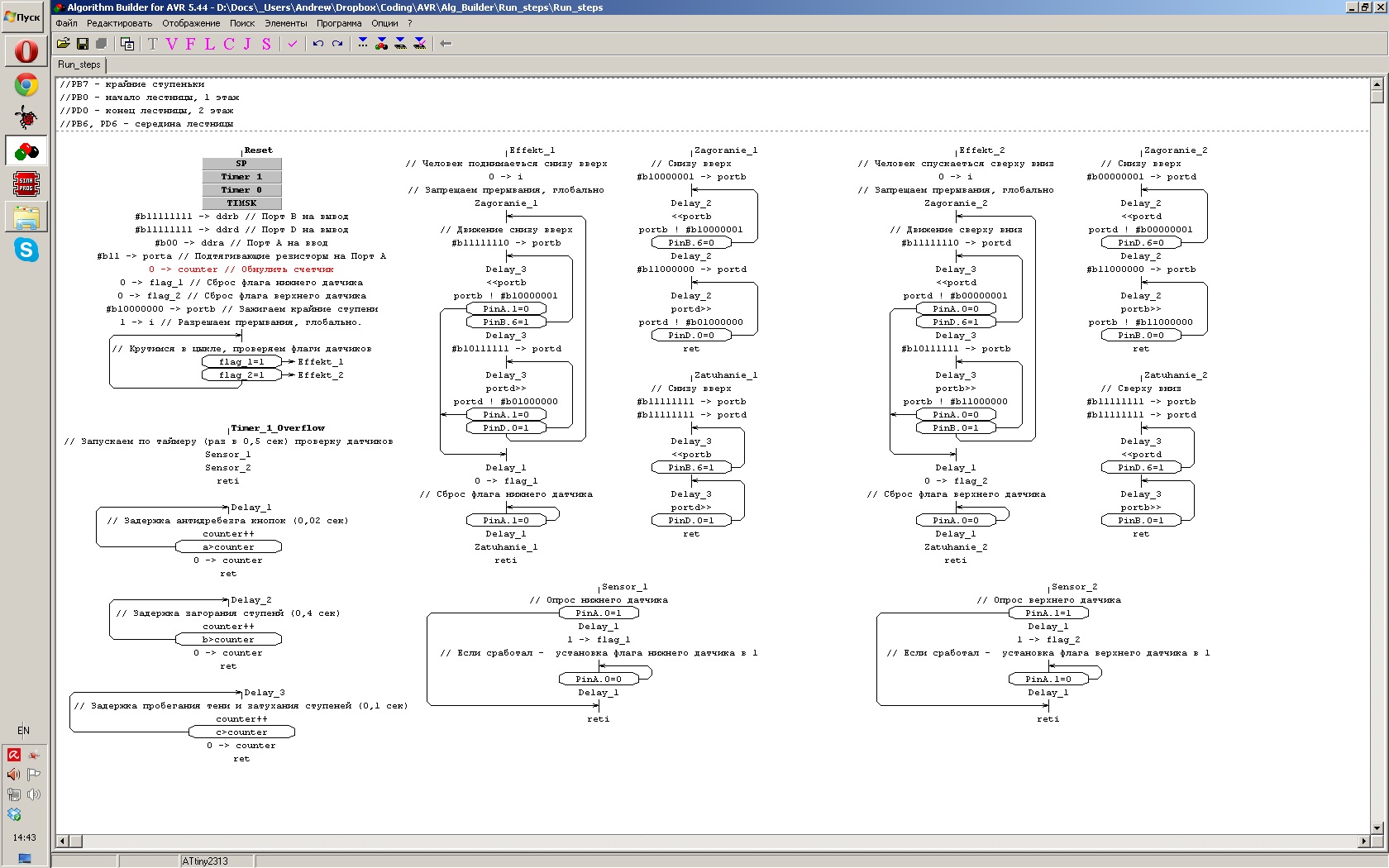
Task: Click the Пуск start button
Action: [x=24, y=17]
